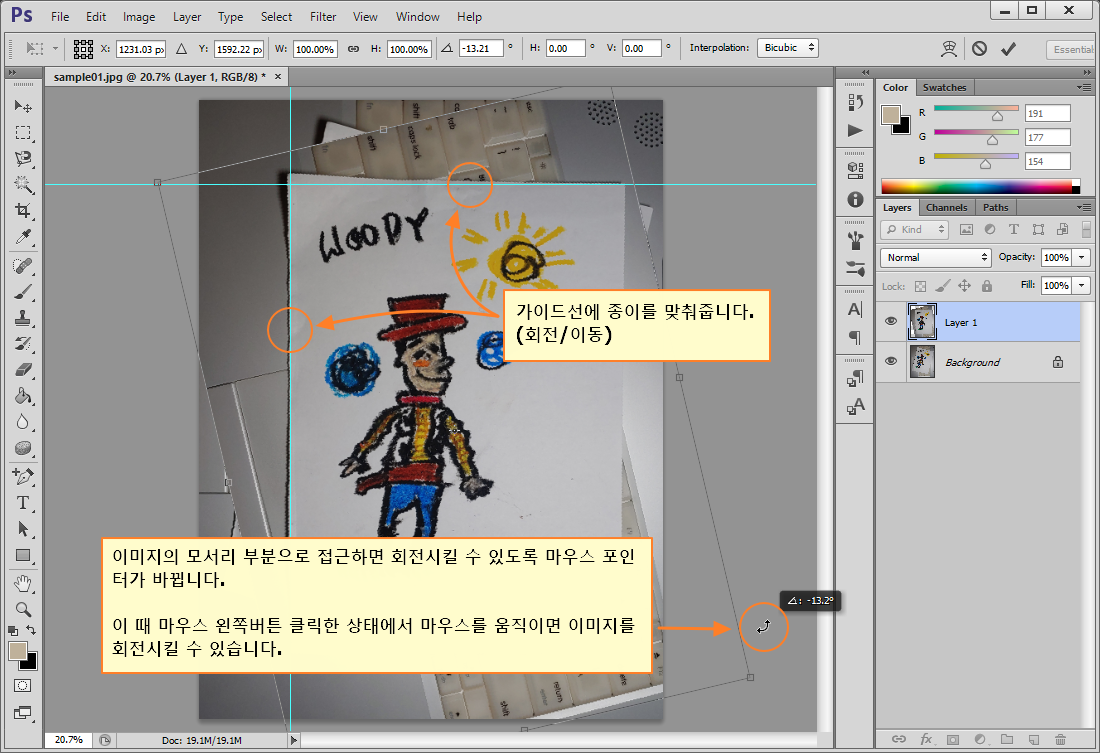Toggle lock position
The height and width of the screenshot is (753, 1100).
pyautogui.click(x=965, y=286)
